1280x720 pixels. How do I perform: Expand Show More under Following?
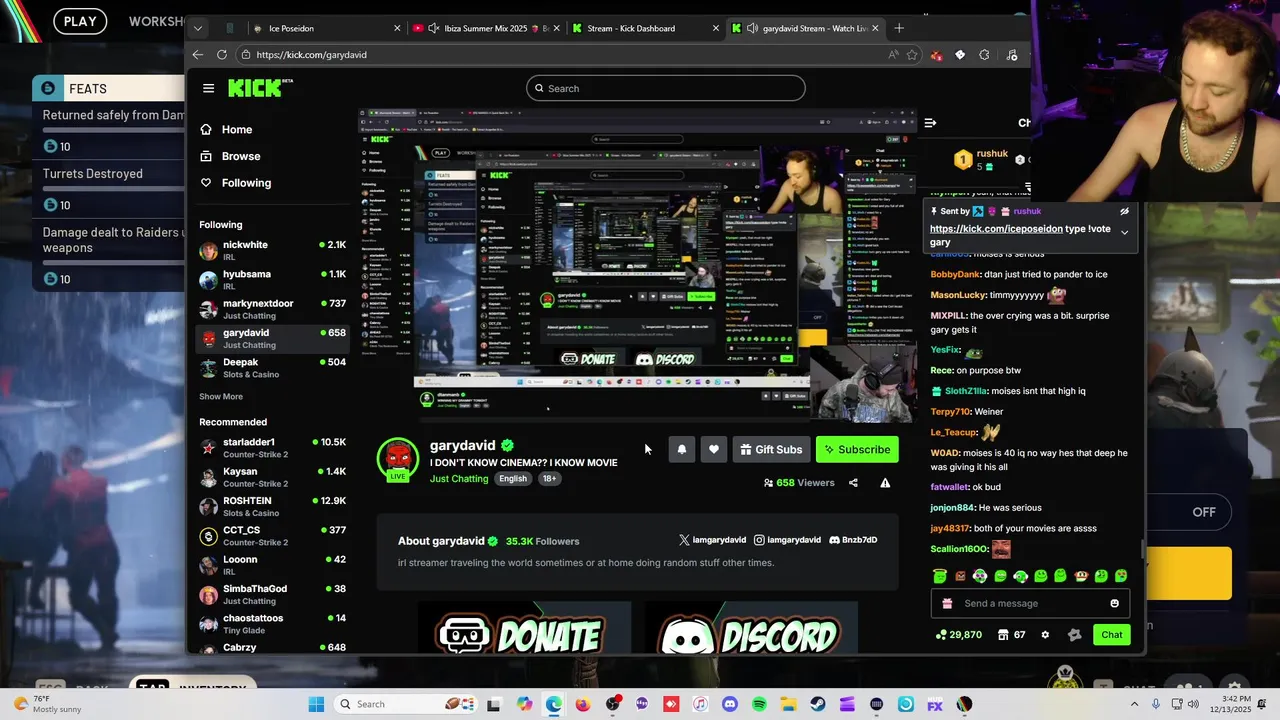coord(221,396)
